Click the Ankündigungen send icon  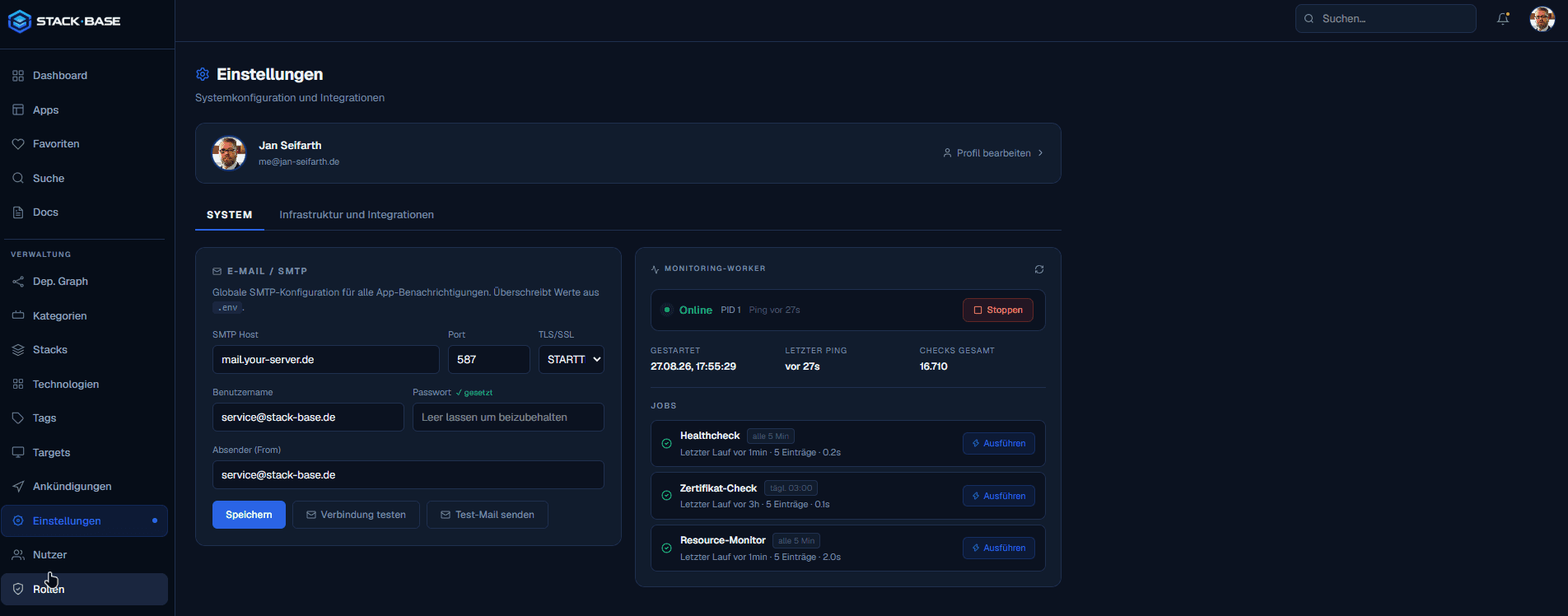18,487
